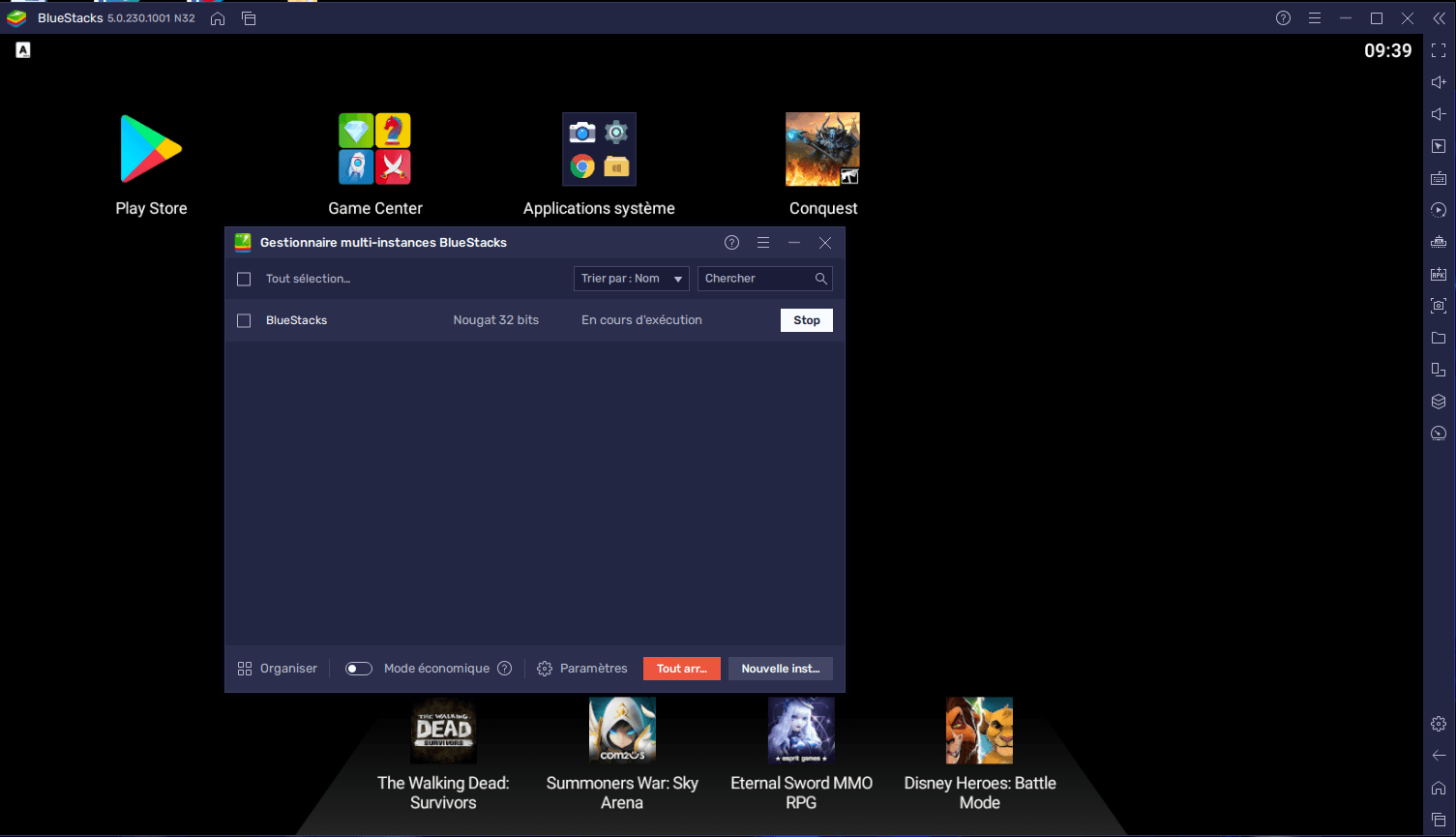Open the Applications système folder
Screen dimensions: 1456x837
(x=599, y=150)
